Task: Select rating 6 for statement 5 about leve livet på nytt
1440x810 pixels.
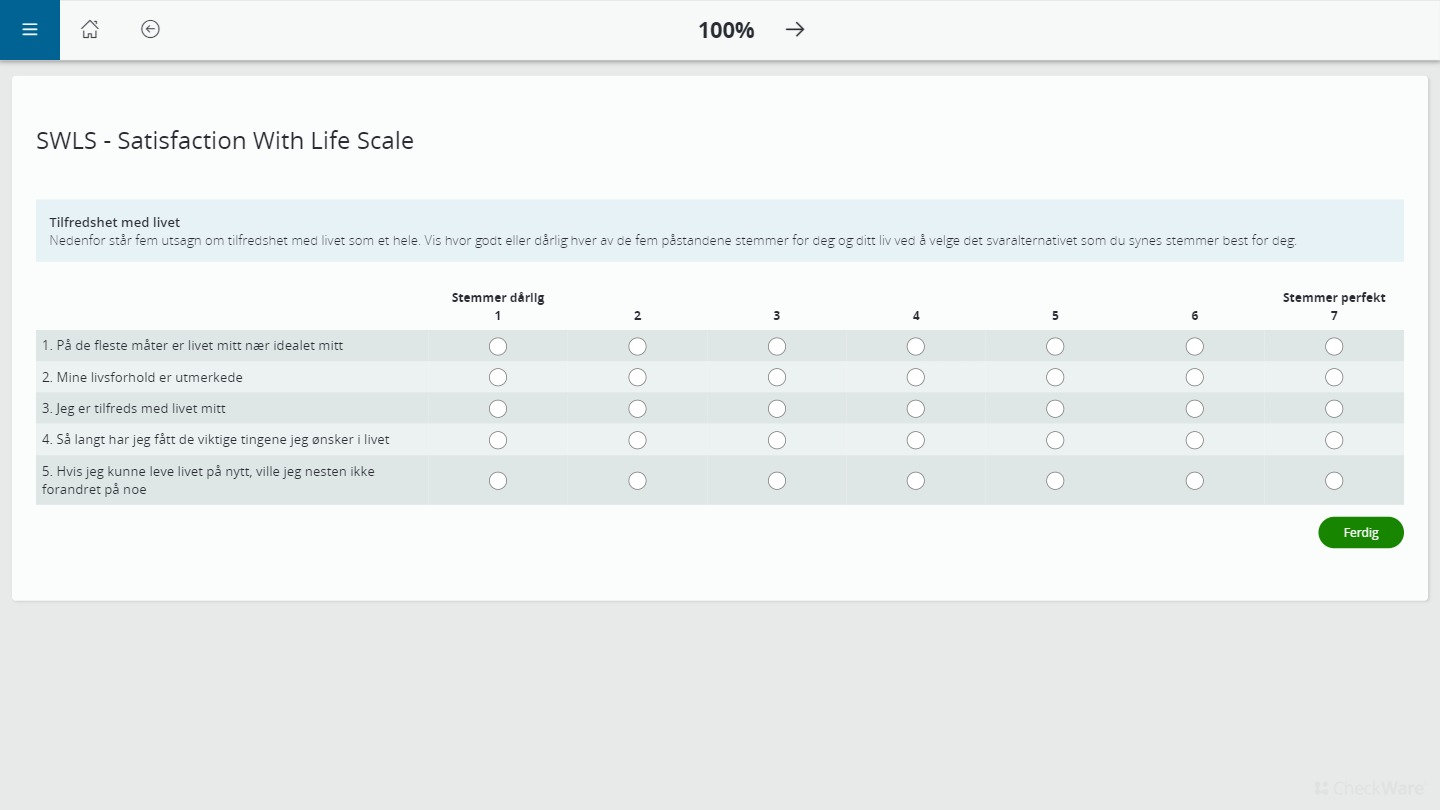Action: (x=1194, y=480)
